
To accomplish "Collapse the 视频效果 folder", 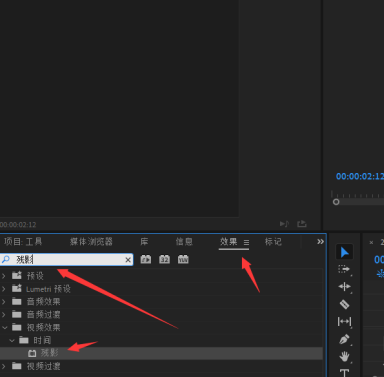I will point(4,328).
